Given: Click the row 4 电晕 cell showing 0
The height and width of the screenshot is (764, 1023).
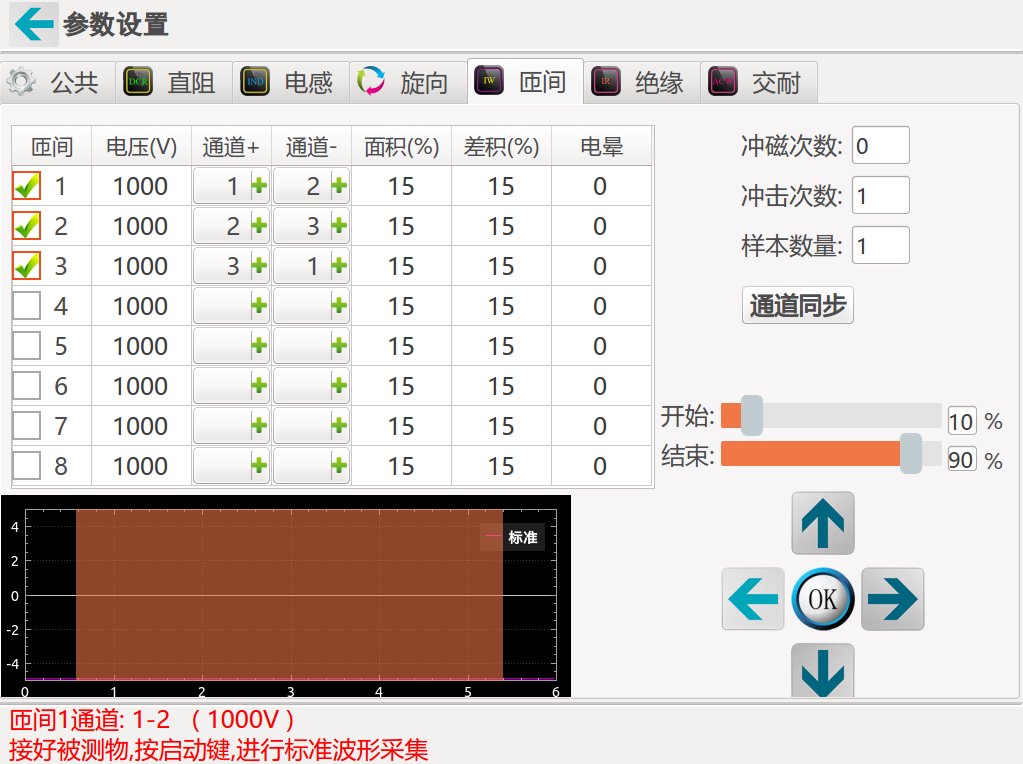Looking at the screenshot, I should [x=601, y=306].
